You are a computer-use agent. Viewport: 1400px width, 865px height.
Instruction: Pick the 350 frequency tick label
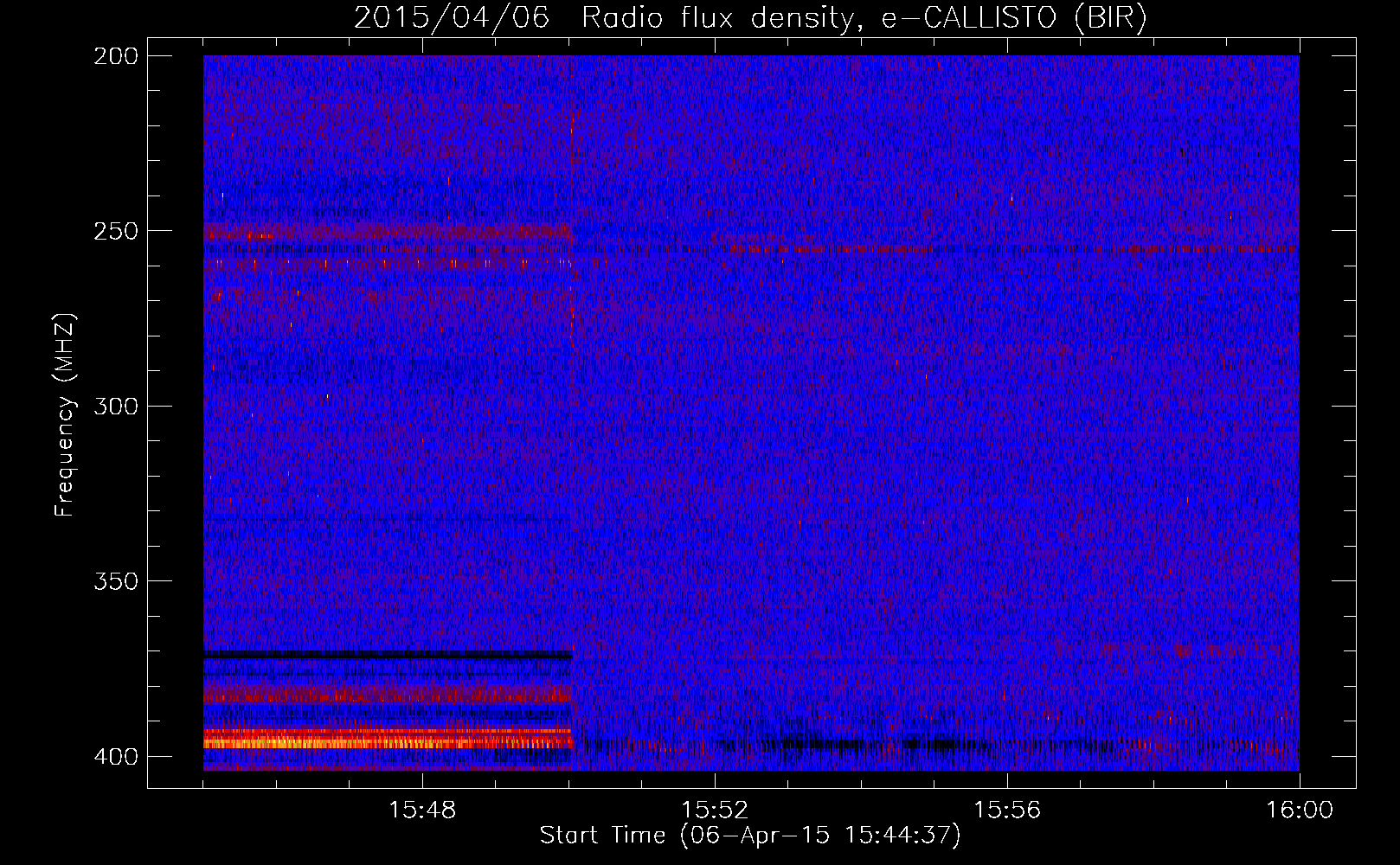coord(116,581)
